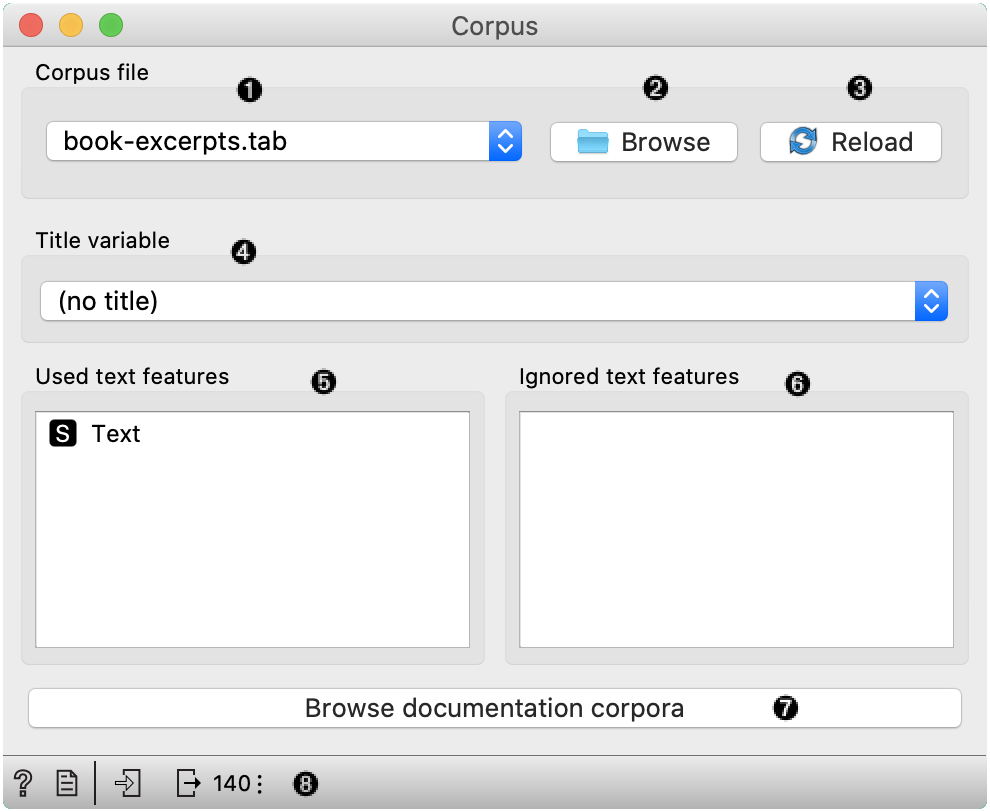Click the input arrow icon in status bar
This screenshot has width=990, height=812.
point(128,783)
